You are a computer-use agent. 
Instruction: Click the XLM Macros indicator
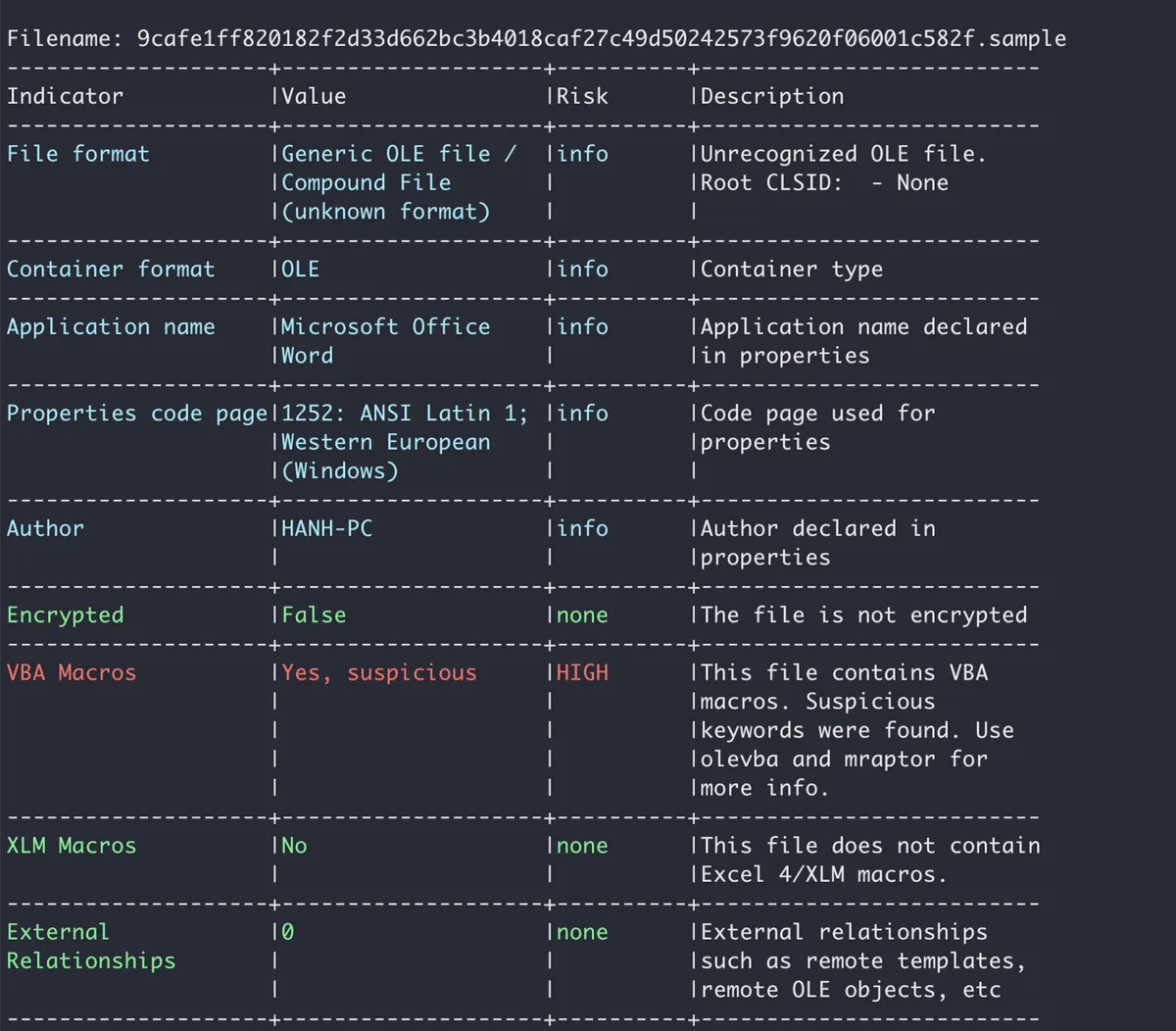(72, 846)
